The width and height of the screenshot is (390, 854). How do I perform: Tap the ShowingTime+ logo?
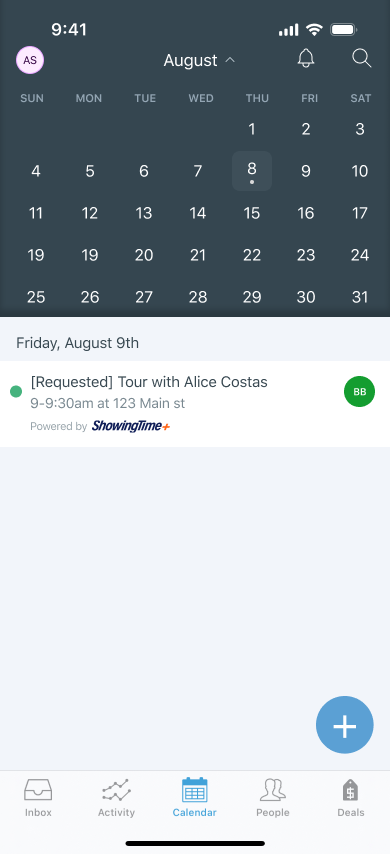131,426
